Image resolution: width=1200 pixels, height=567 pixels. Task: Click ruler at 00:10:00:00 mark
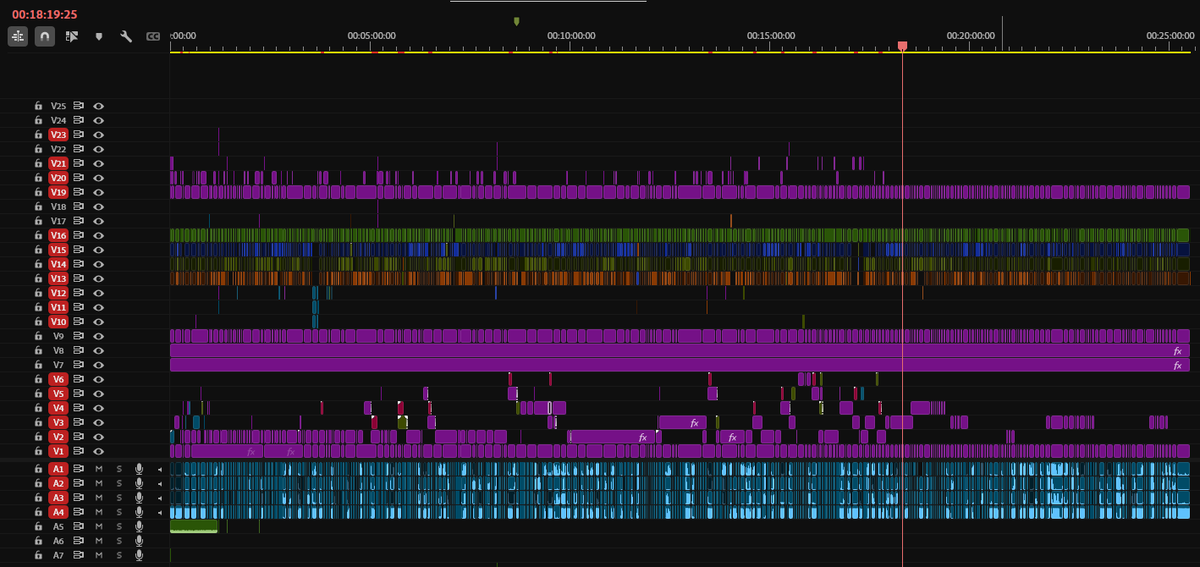coord(571,35)
